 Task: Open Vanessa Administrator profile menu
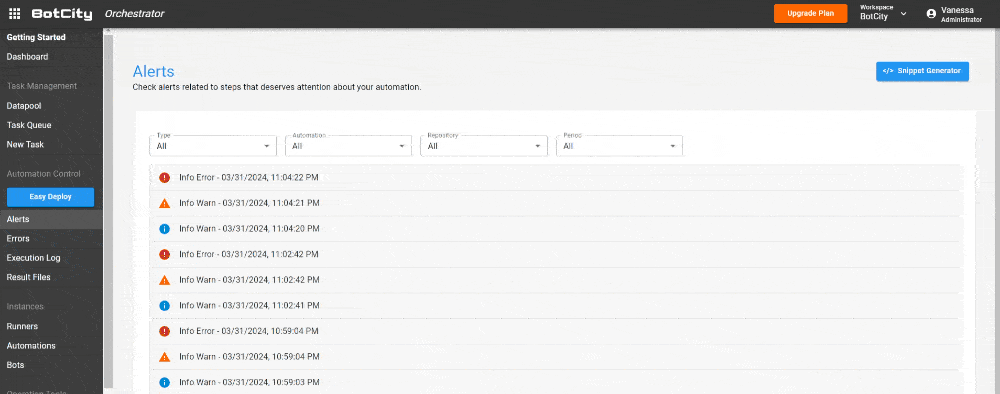[954, 14]
